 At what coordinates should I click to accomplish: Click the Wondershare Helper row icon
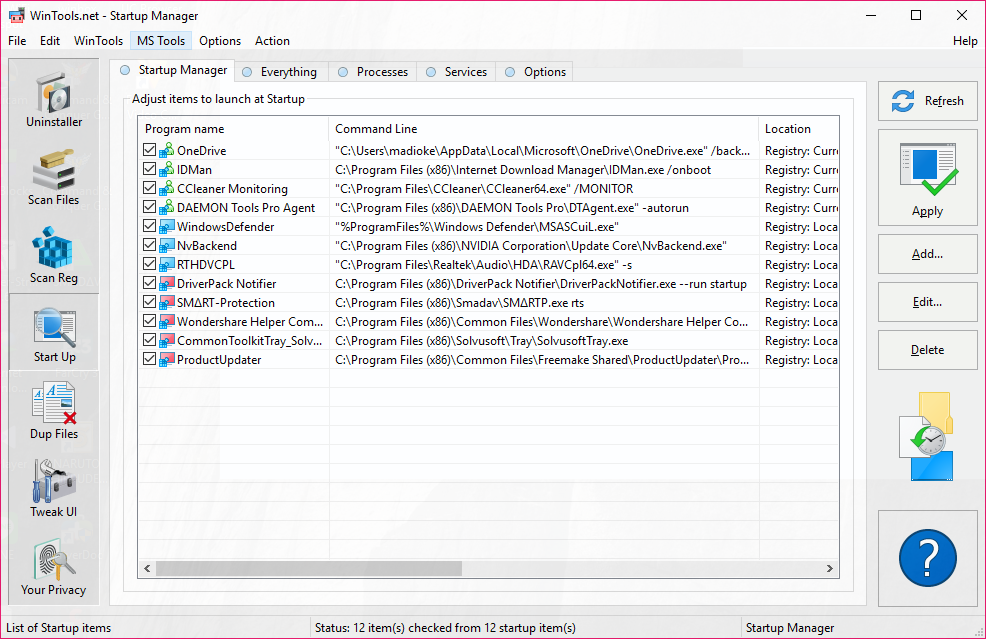click(167, 321)
